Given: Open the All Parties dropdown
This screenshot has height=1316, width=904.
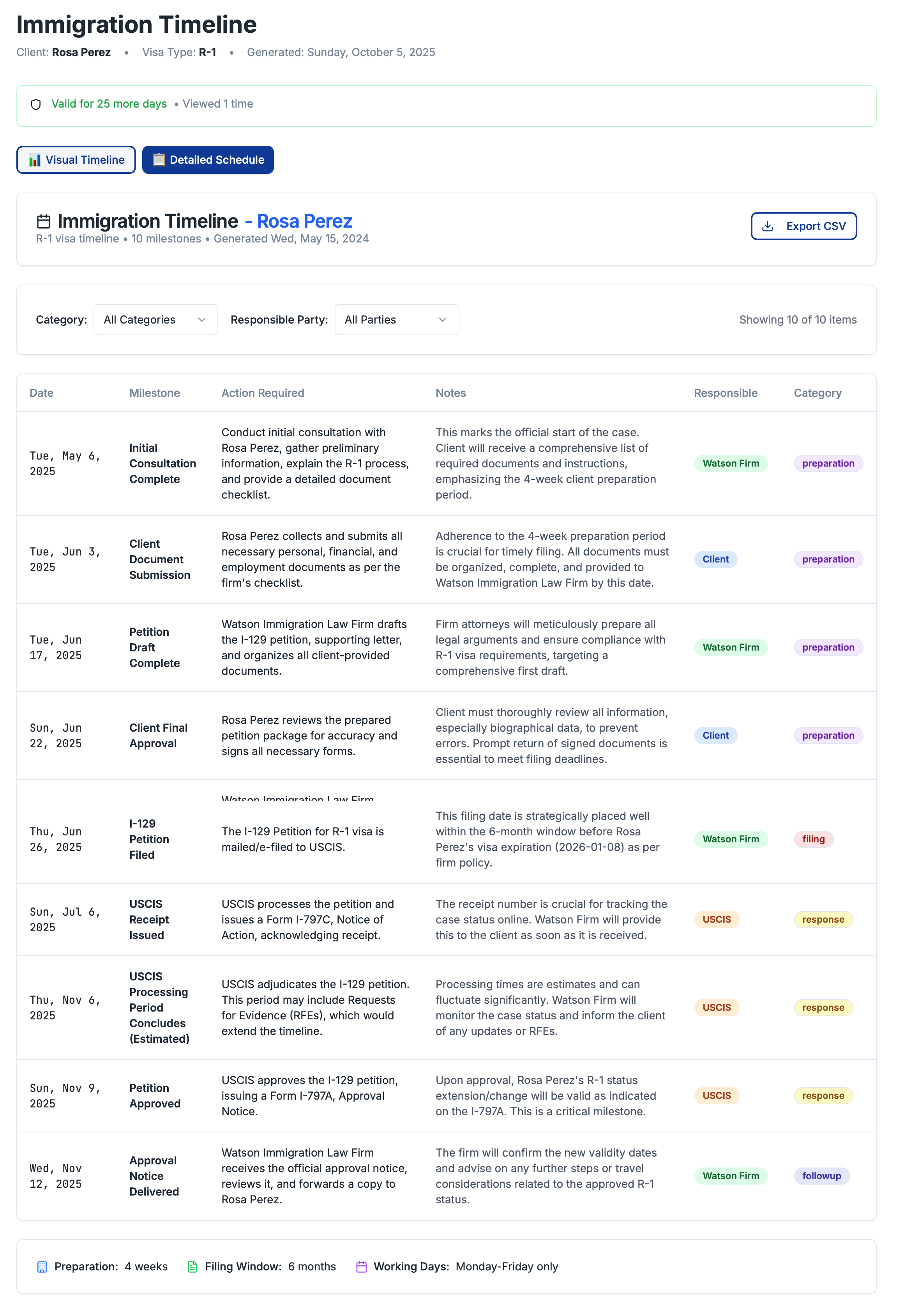Looking at the screenshot, I should tap(397, 320).
